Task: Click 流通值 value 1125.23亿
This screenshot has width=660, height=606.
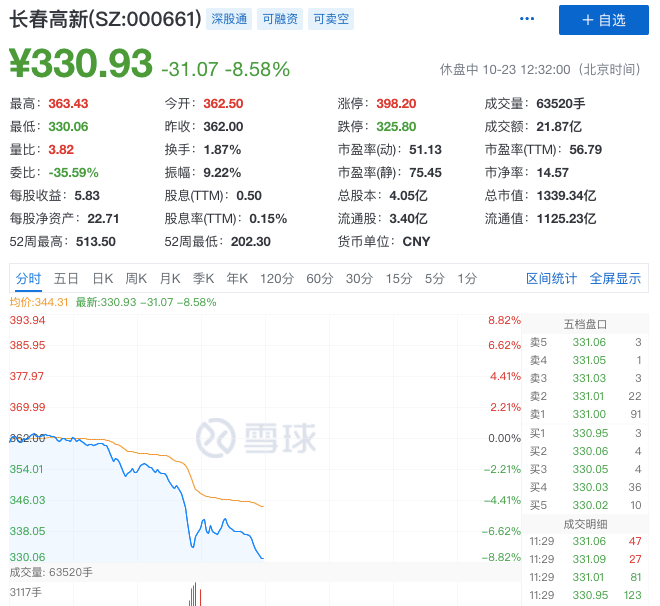Action: (x=567, y=219)
